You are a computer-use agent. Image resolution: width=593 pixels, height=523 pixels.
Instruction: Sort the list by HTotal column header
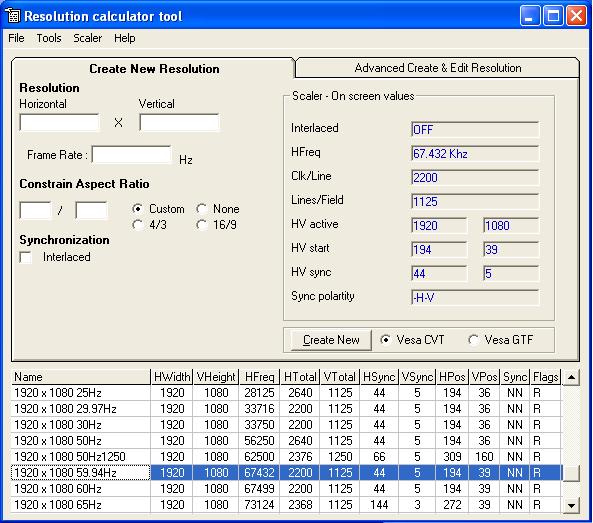300,377
